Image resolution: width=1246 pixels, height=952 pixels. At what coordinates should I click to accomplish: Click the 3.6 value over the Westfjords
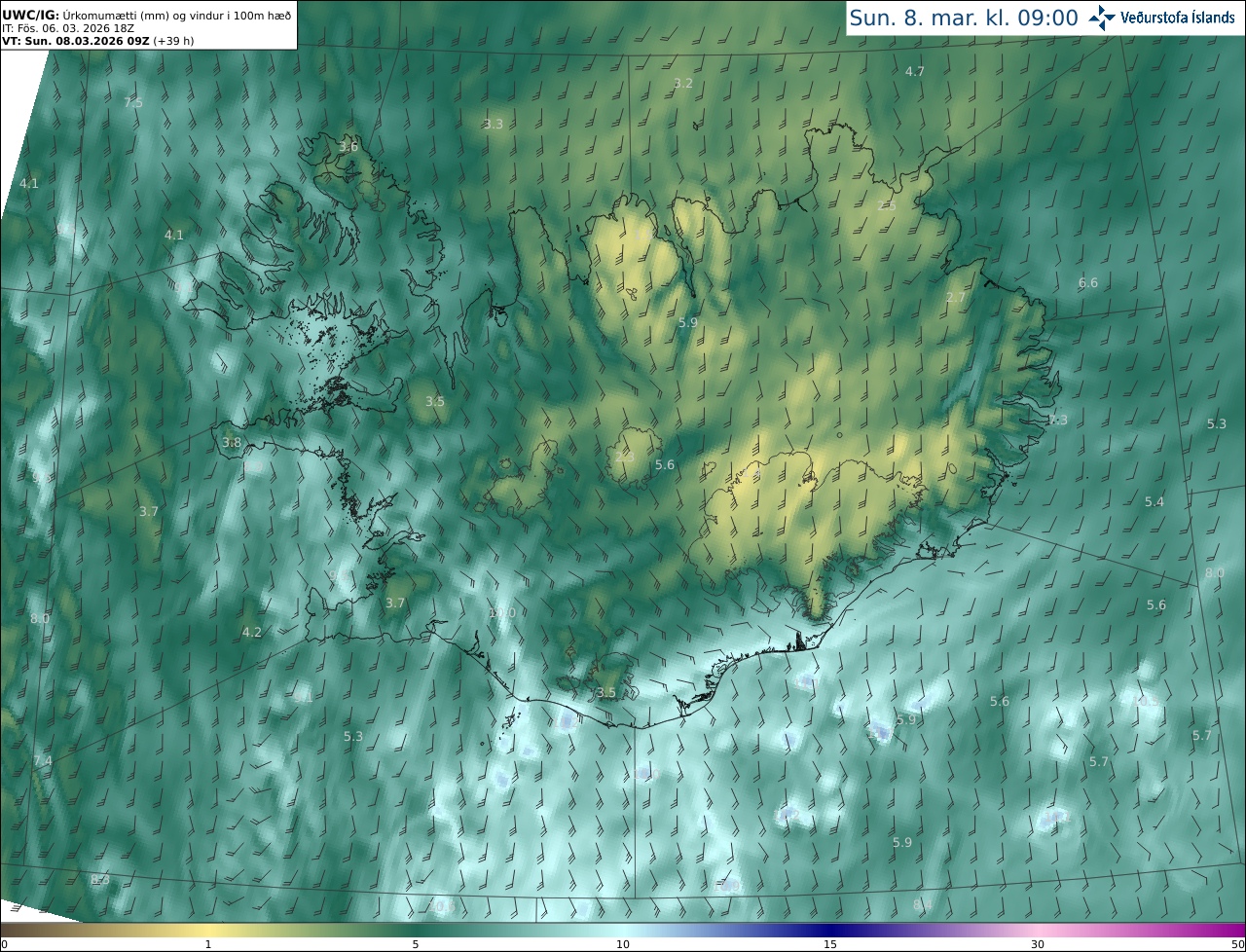click(348, 147)
